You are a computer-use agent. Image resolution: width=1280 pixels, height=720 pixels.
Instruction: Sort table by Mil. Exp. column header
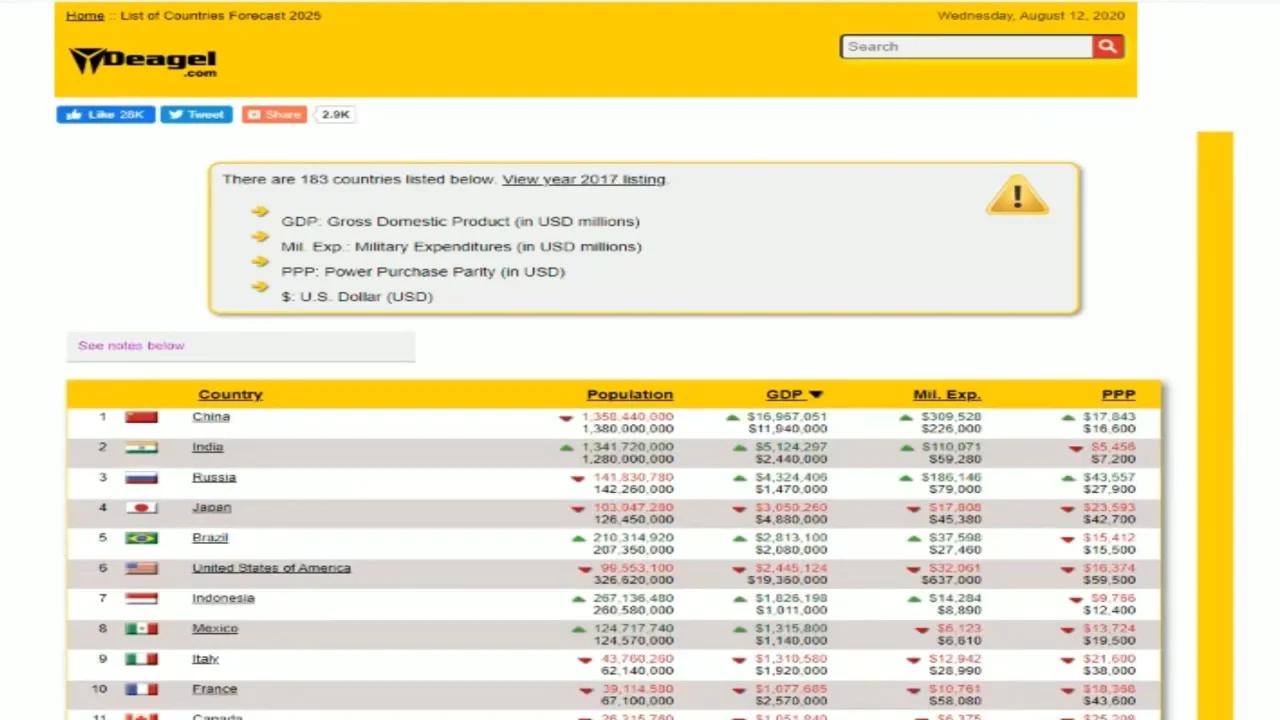coord(947,395)
